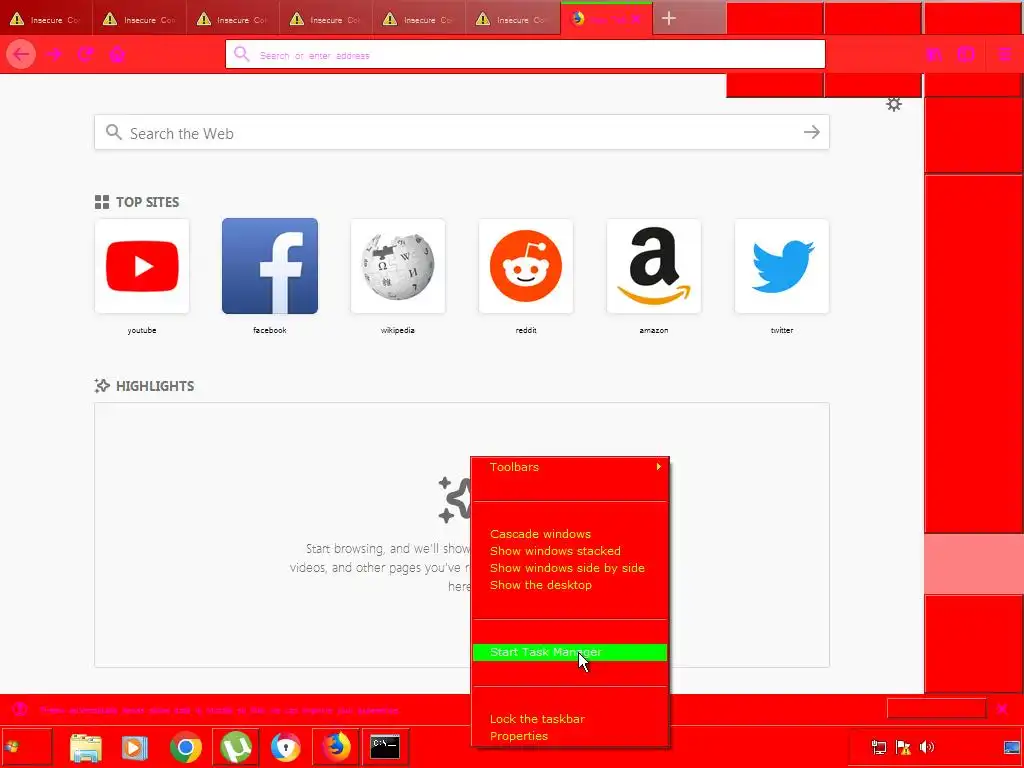1024x768 pixels.
Task: Open the youtube top site tile
Action: tap(142, 266)
